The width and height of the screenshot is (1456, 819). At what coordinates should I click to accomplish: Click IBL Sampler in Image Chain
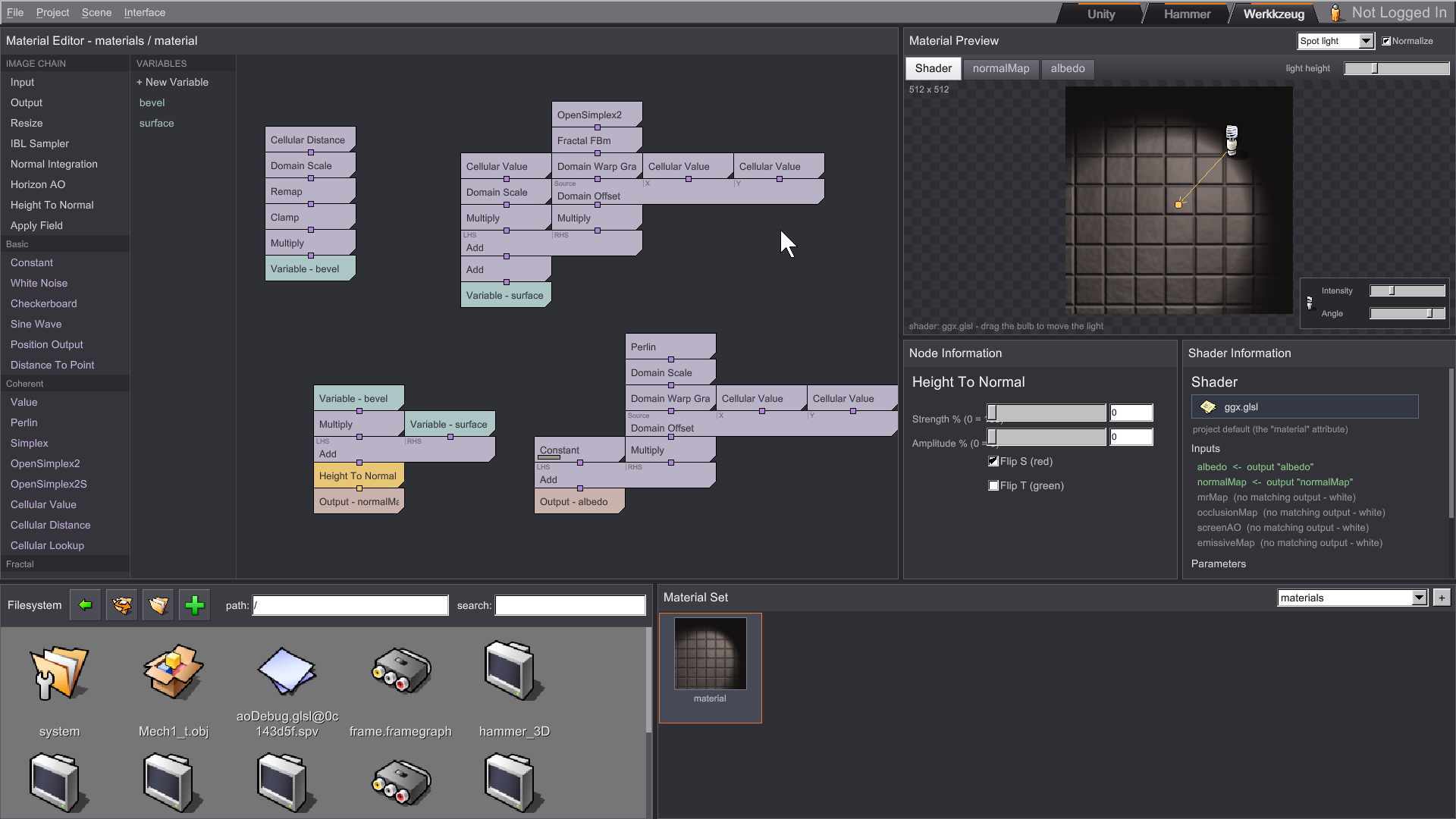click(39, 143)
